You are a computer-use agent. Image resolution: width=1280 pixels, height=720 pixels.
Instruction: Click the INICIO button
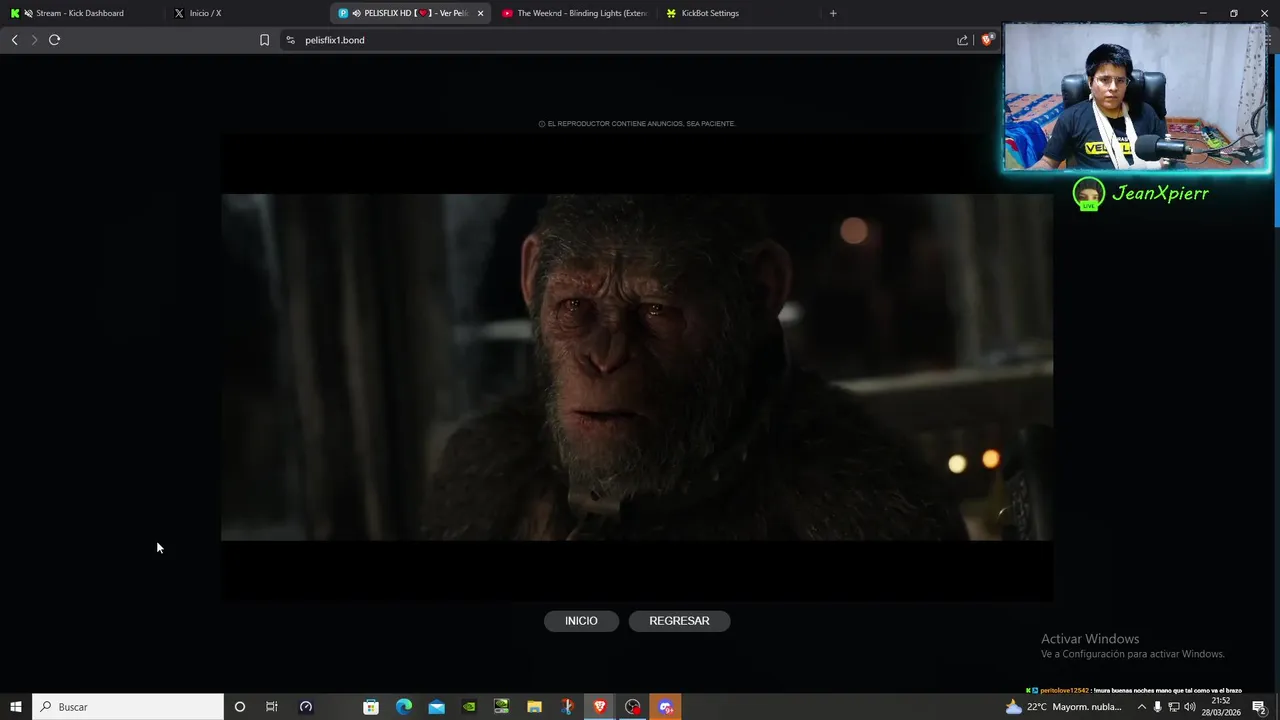click(581, 621)
